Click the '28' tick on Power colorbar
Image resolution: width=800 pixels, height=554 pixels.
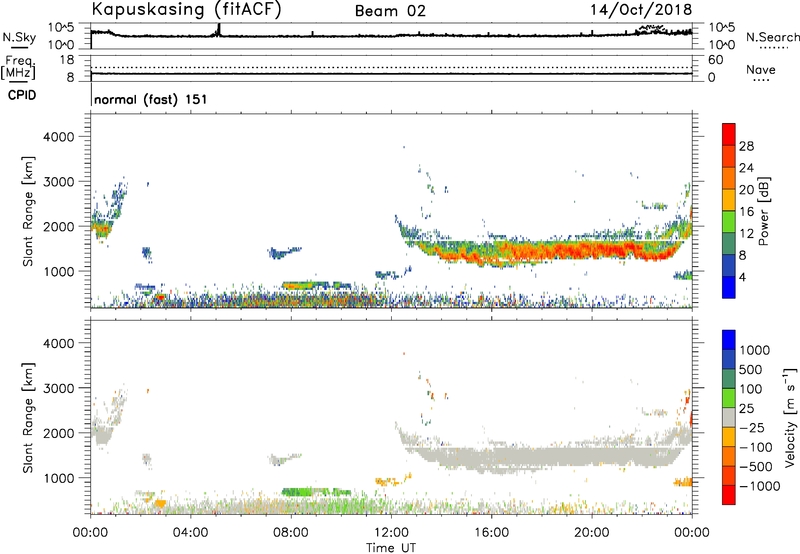(746, 146)
